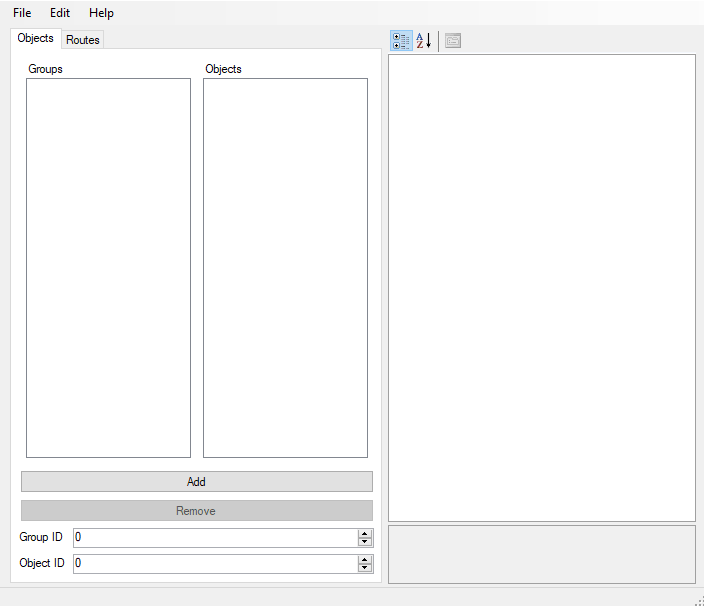This screenshot has width=704, height=606.
Task: Select the Objects tab
Action: pyautogui.click(x=36, y=38)
